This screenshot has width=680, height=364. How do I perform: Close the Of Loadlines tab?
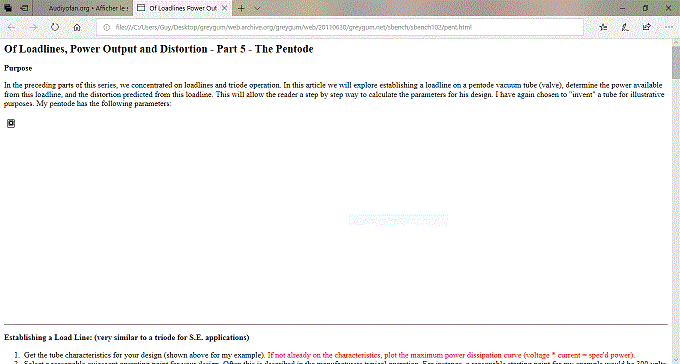point(224,8)
